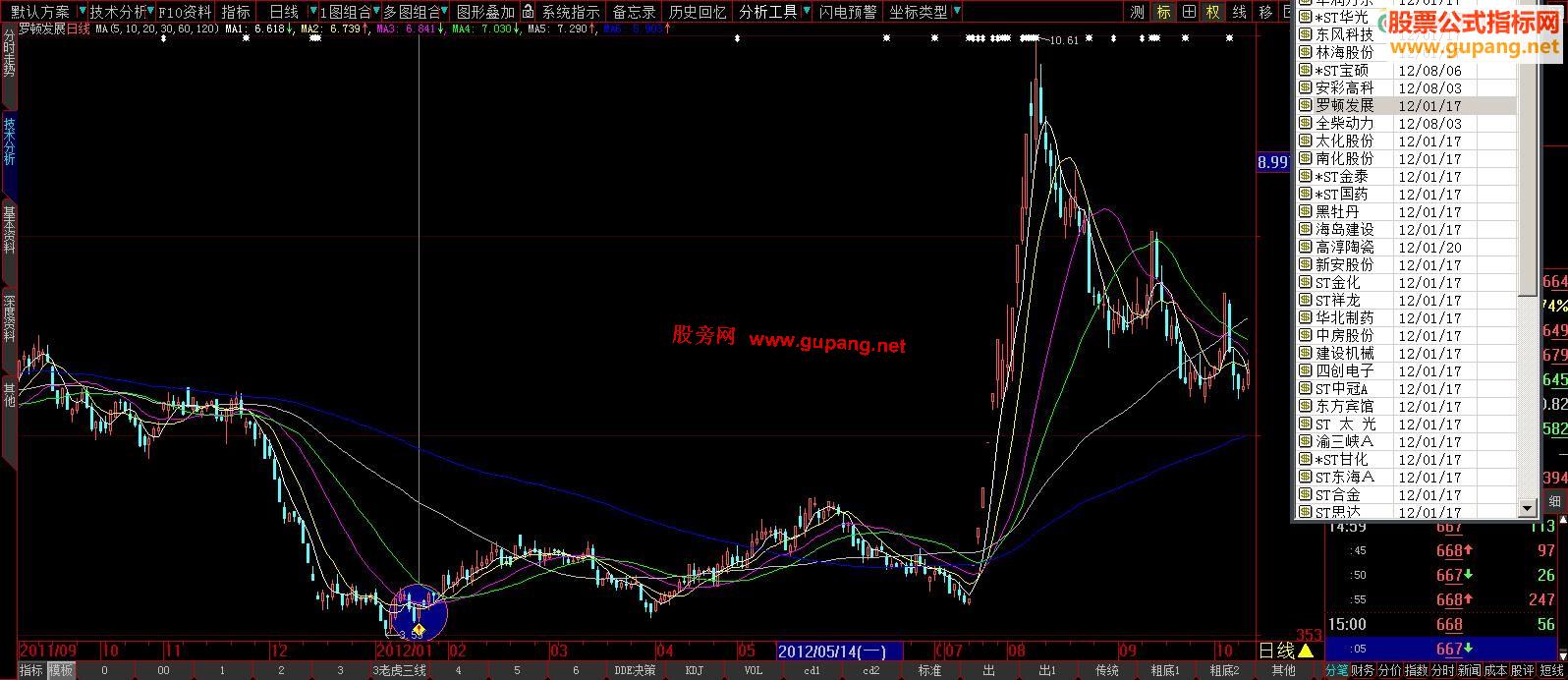Click the stock icon beside 安彩高科
Viewport: 1568px width, 680px height.
[x=1305, y=87]
